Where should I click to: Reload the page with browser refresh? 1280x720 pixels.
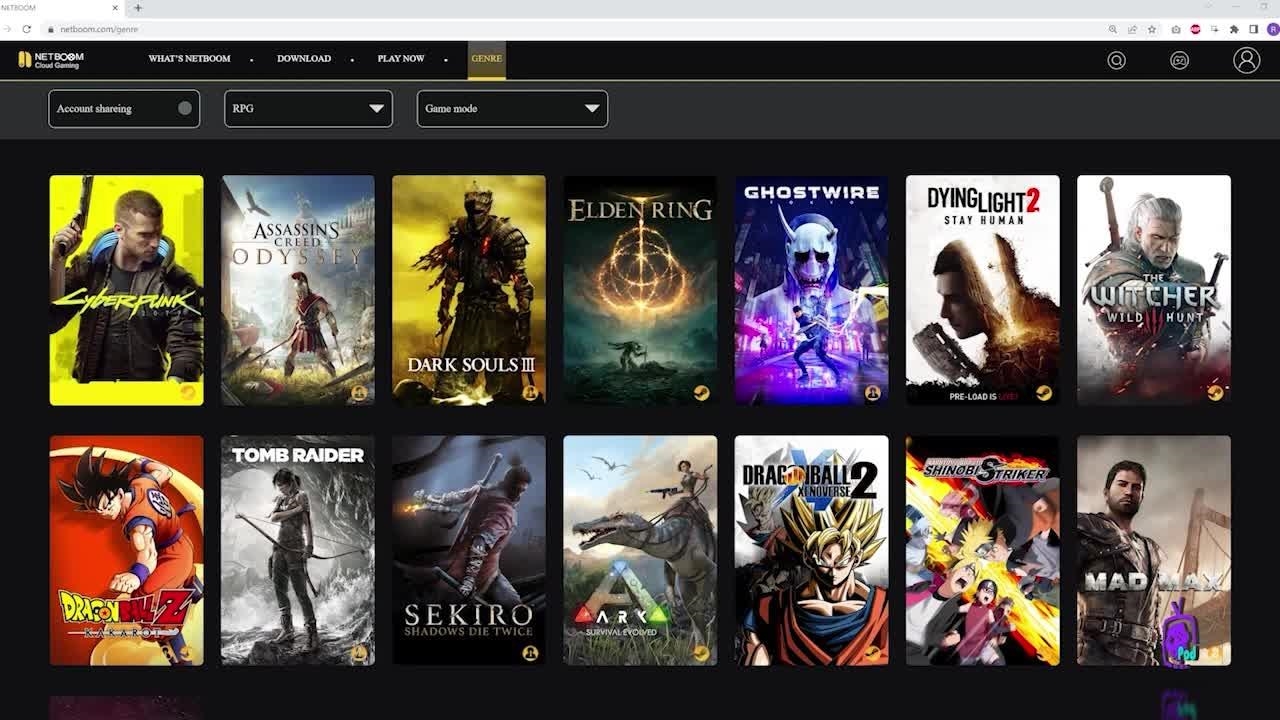pyautogui.click(x=27, y=29)
